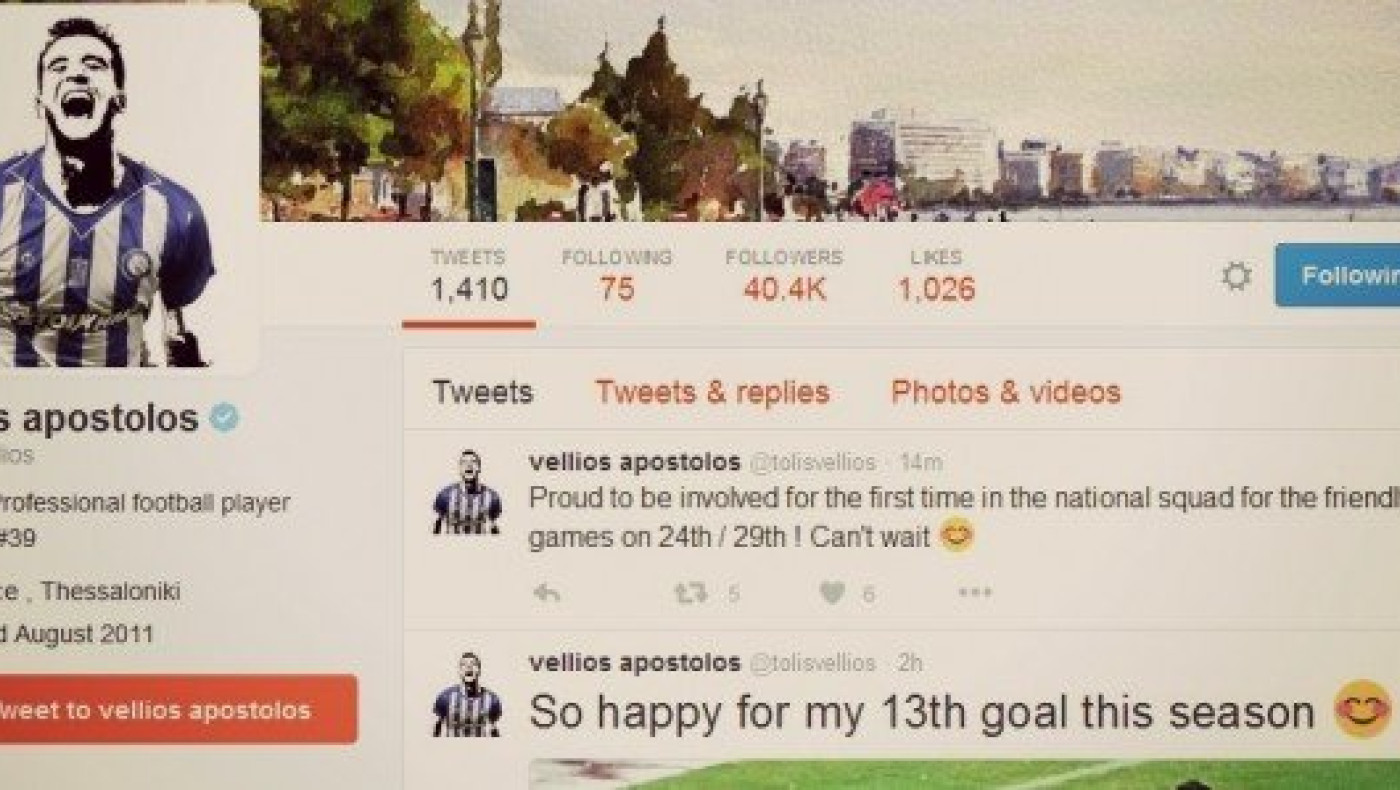This screenshot has height=790, width=1400.
Task: View the 1,026 likes
Action: click(936, 276)
